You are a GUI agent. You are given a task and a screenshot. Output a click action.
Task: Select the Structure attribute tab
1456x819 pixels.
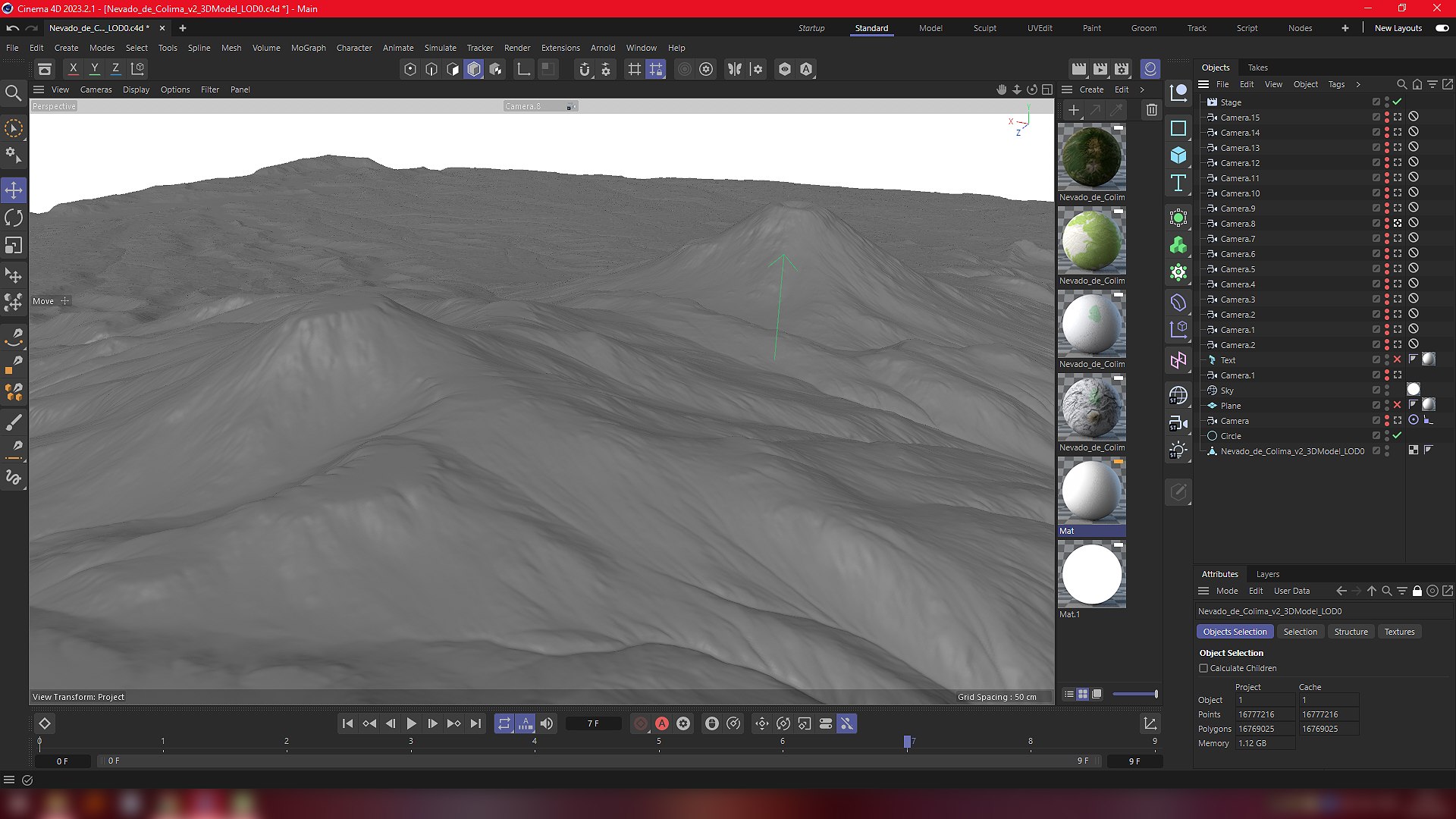coord(1351,632)
